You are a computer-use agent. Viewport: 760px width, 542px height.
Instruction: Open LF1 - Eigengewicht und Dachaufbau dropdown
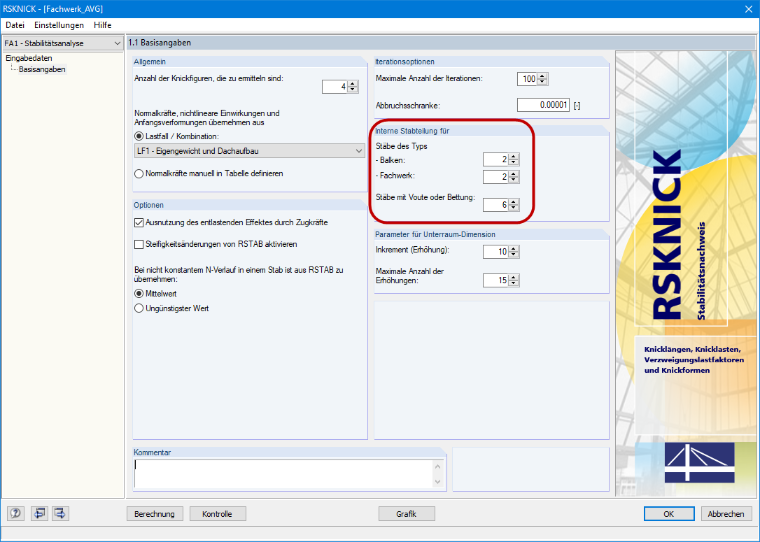(x=249, y=151)
